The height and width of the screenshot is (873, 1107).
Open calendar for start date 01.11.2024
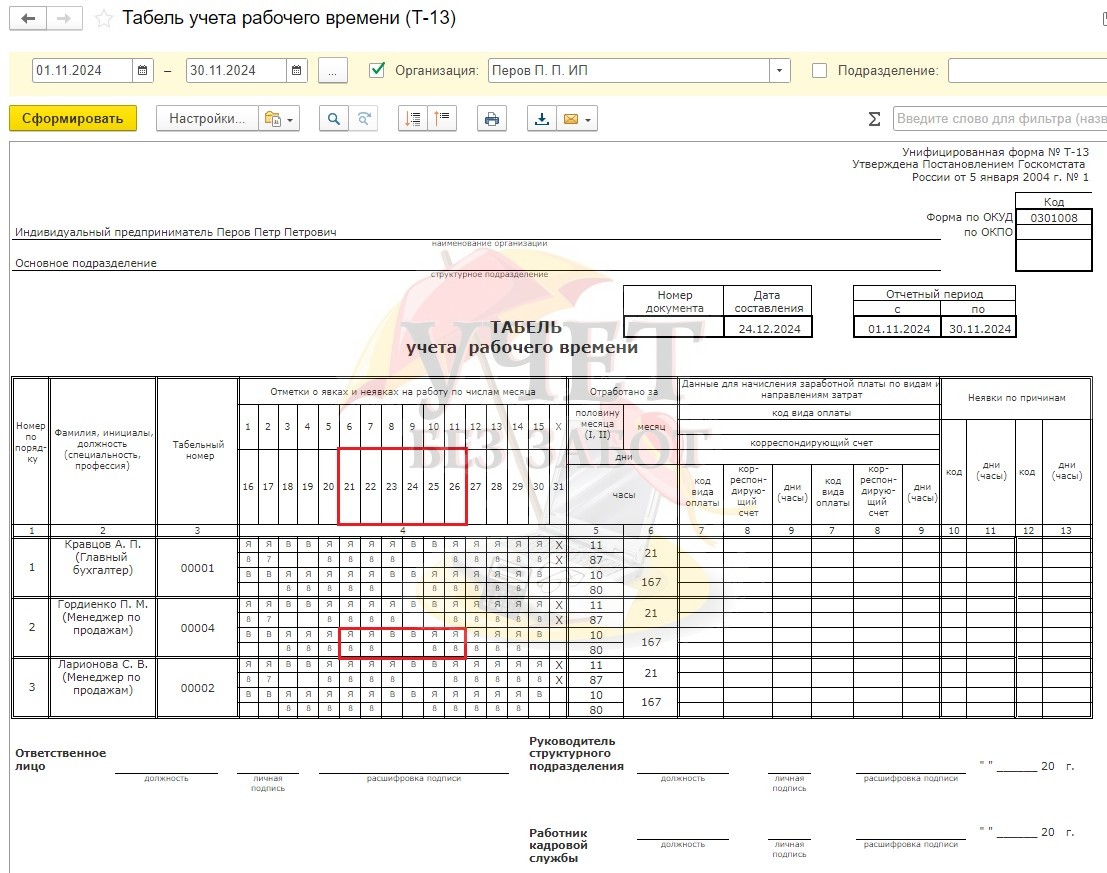pyautogui.click(x=143, y=71)
